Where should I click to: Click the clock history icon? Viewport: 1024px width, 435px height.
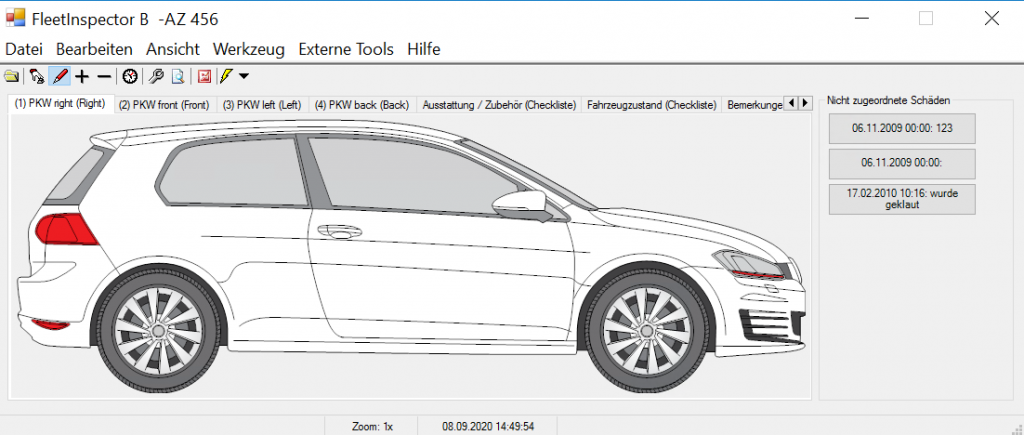pyautogui.click(x=130, y=77)
